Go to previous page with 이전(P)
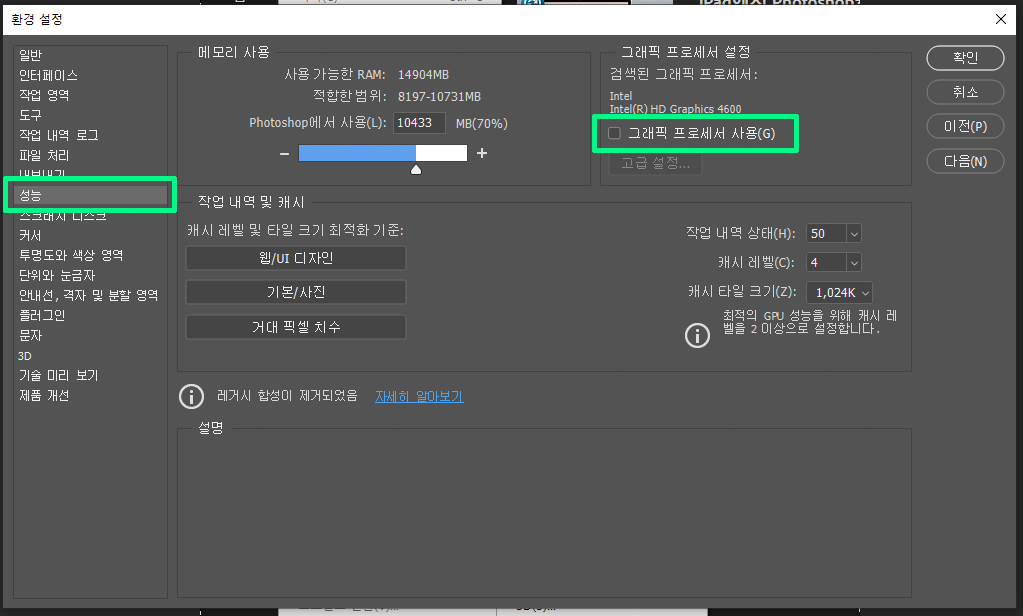The width and height of the screenshot is (1023, 616). click(965, 127)
